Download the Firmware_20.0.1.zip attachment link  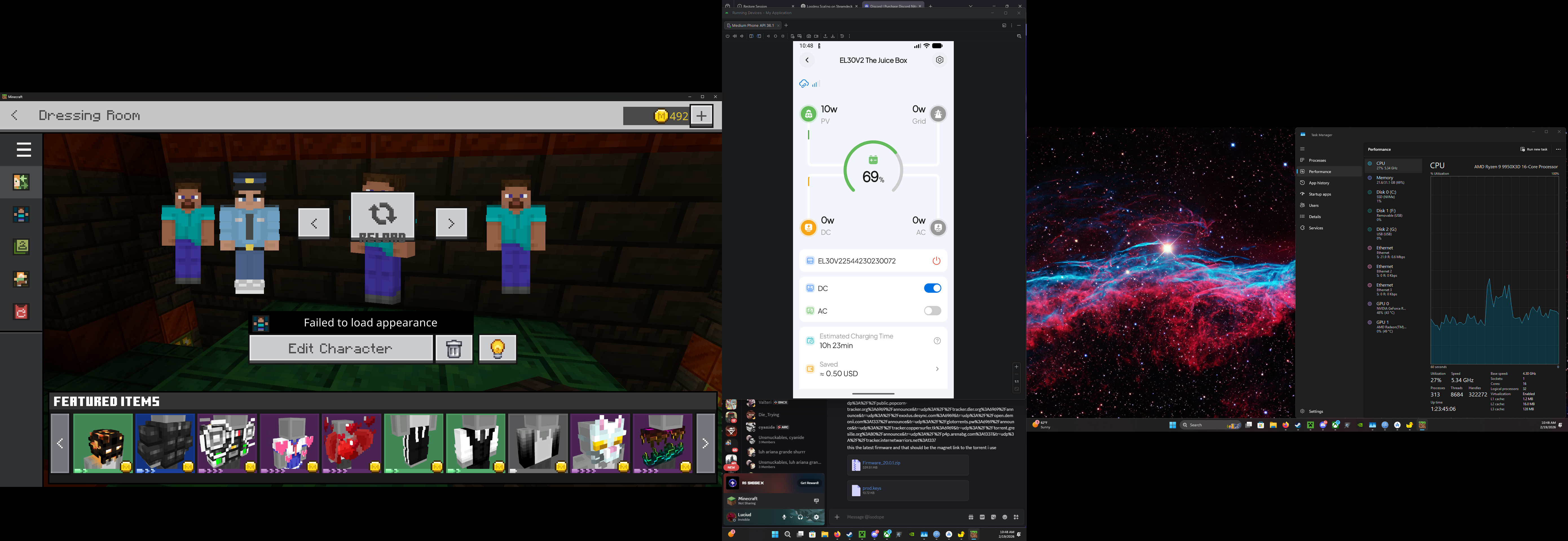tap(881, 463)
